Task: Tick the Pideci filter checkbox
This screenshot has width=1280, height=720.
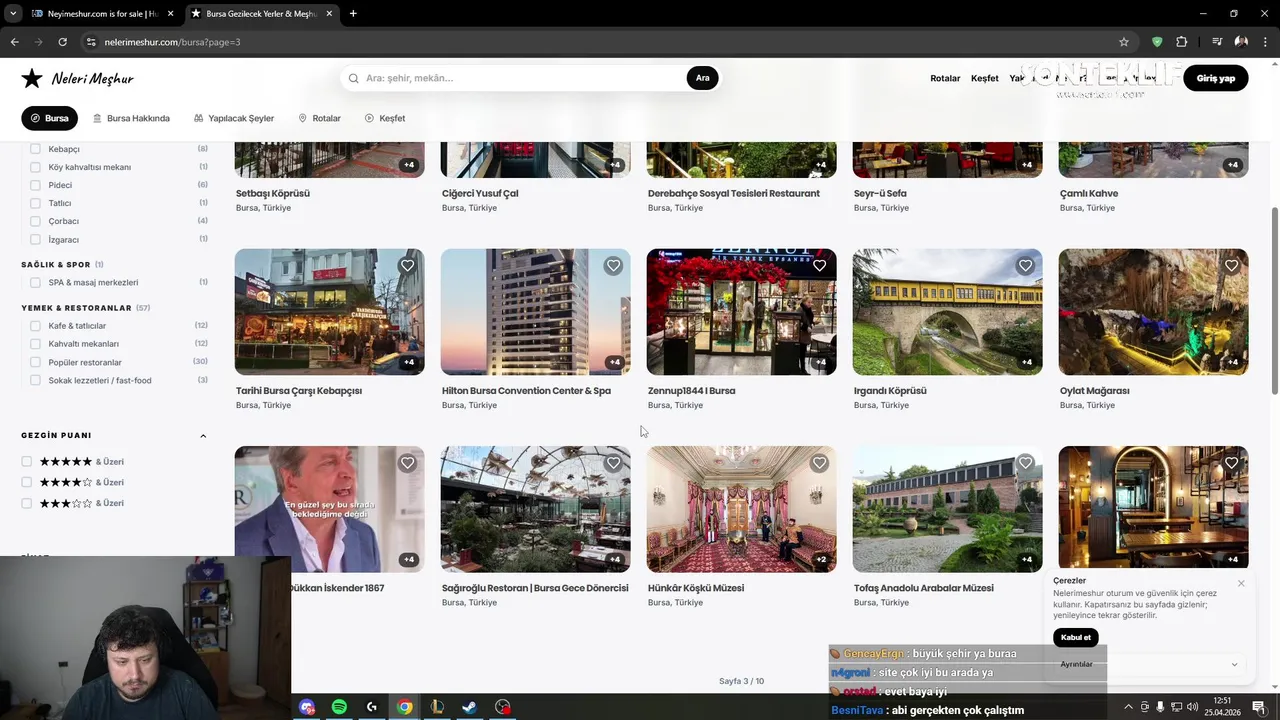Action: pyautogui.click(x=35, y=185)
